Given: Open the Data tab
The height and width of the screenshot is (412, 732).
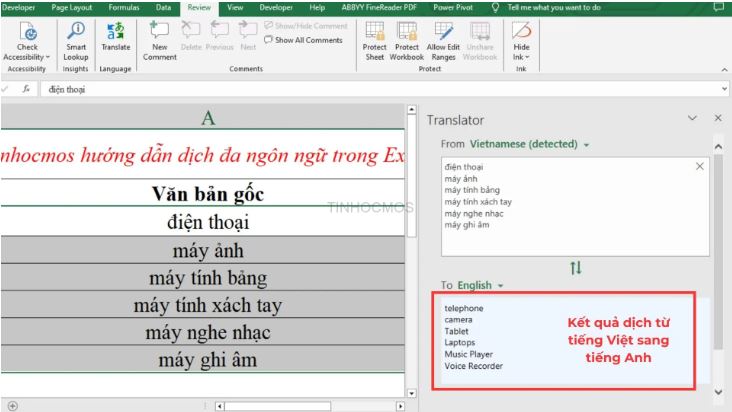Looking at the screenshot, I should tap(163, 7).
